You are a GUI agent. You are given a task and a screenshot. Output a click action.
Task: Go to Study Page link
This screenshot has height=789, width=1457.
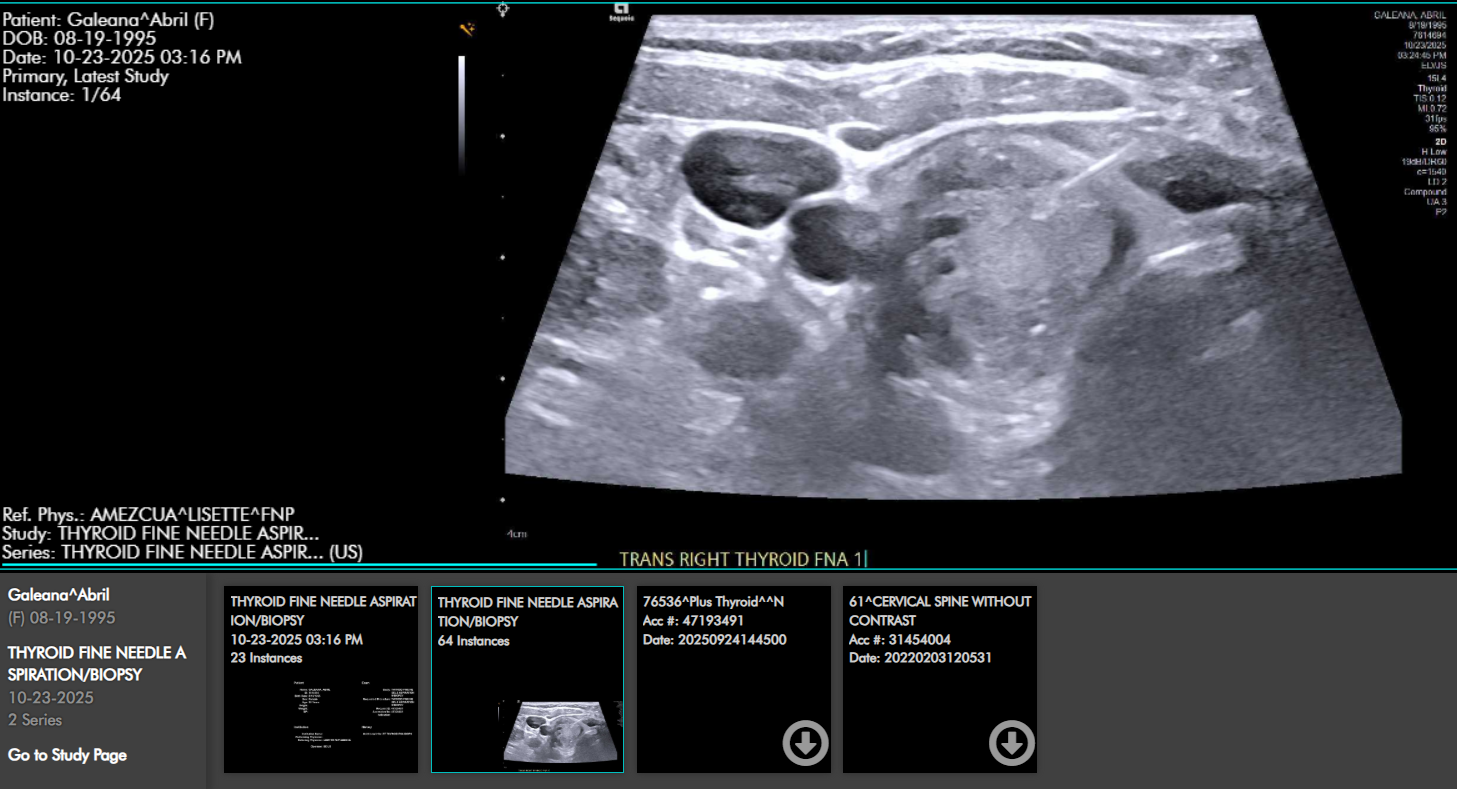67,755
